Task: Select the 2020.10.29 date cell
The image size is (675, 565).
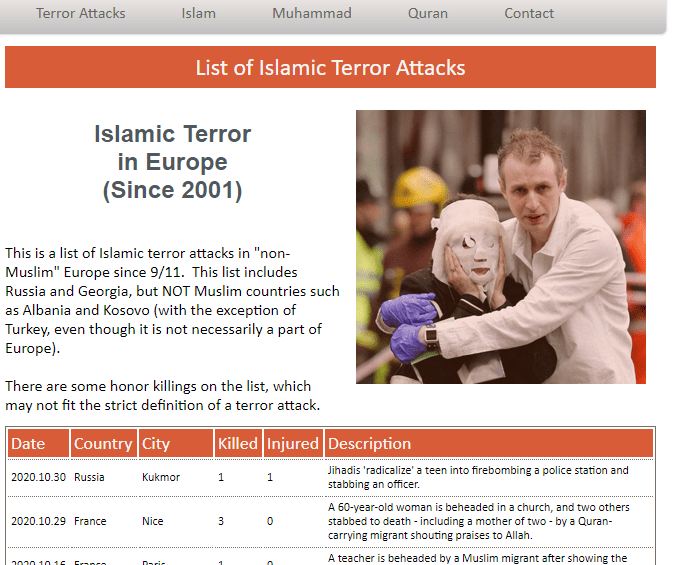Action: pyautogui.click(x=38, y=521)
